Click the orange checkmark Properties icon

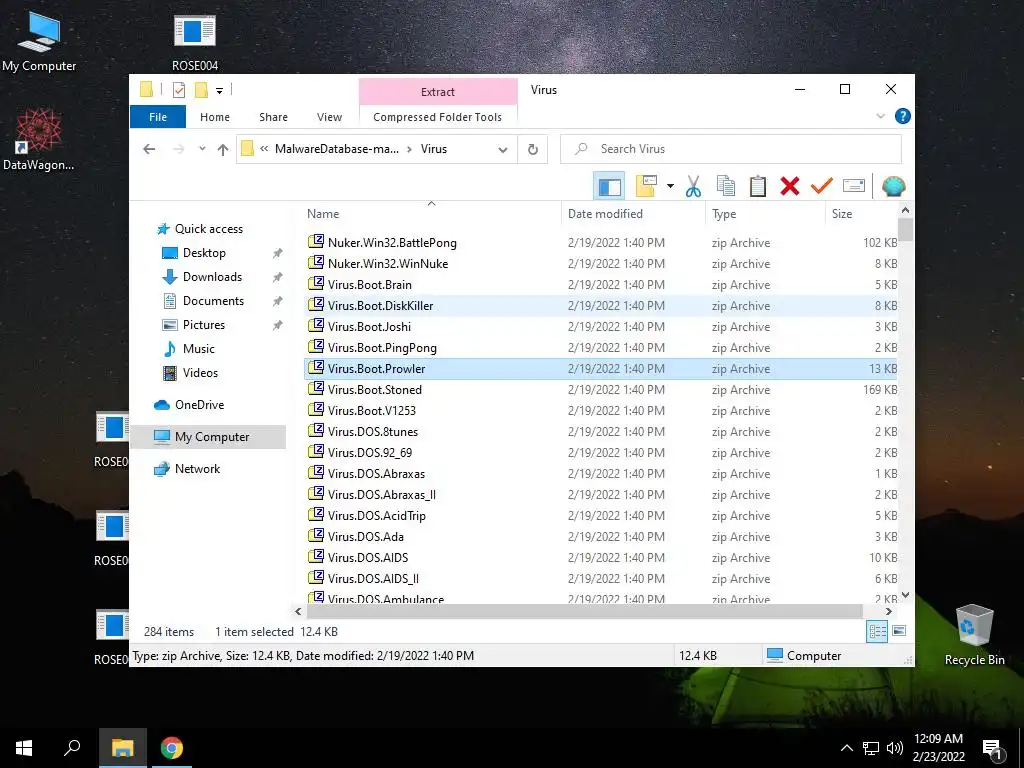point(821,187)
